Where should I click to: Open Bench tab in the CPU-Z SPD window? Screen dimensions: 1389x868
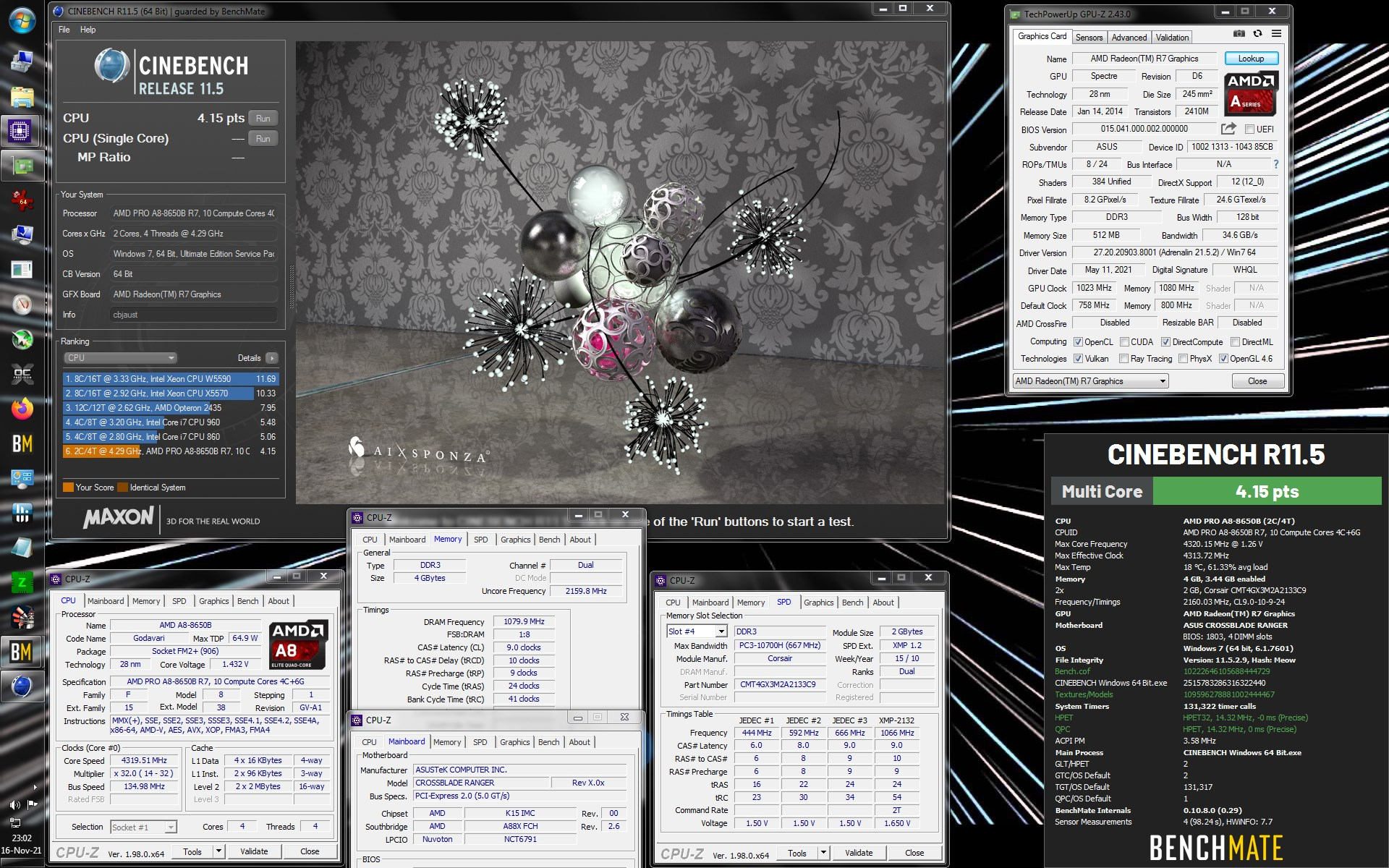852,603
